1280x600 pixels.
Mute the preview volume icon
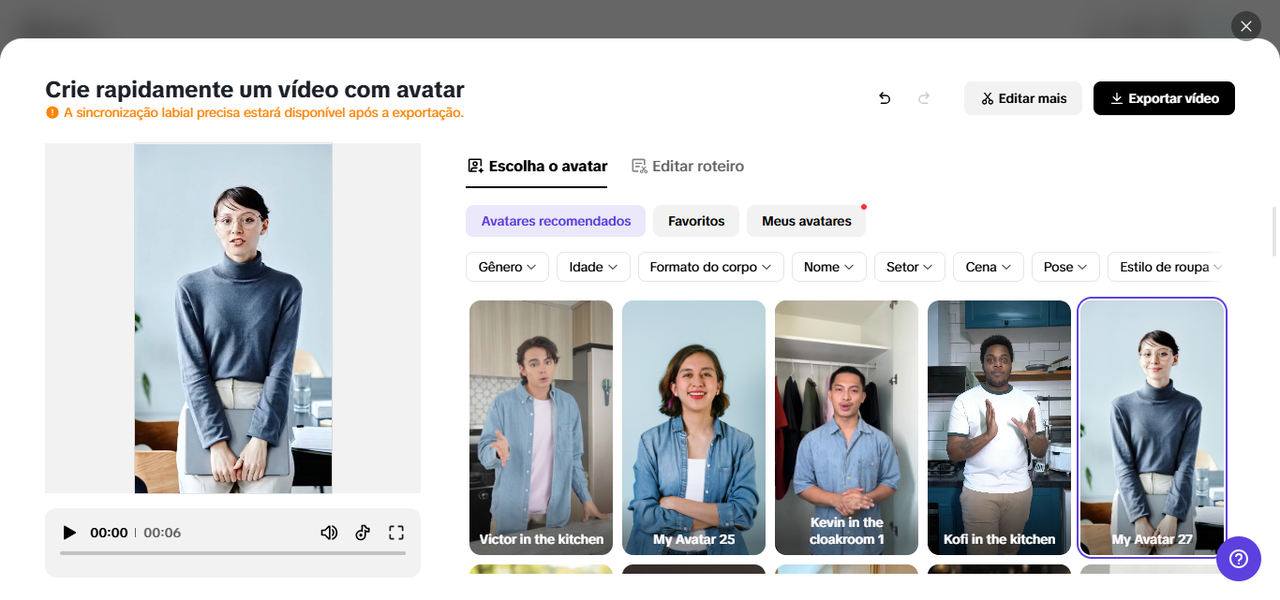pyautogui.click(x=329, y=533)
